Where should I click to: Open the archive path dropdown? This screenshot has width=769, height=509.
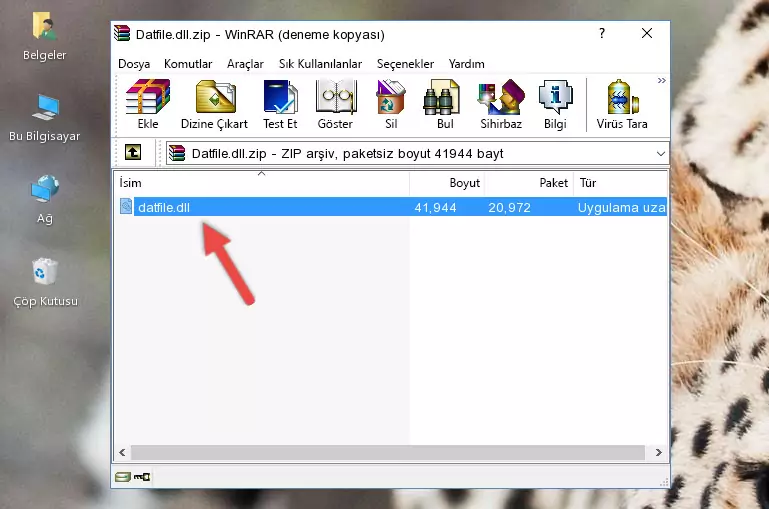coord(661,153)
